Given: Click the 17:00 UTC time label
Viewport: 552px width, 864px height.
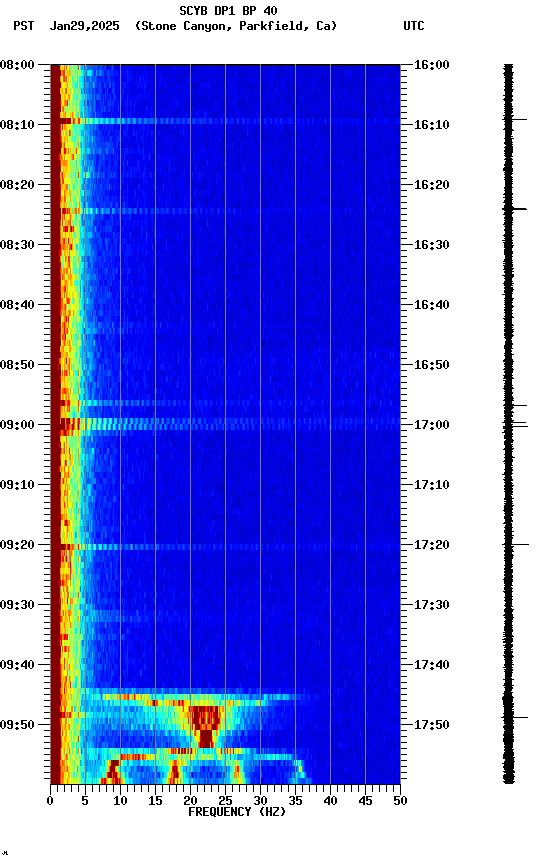Looking at the screenshot, I should tap(431, 425).
